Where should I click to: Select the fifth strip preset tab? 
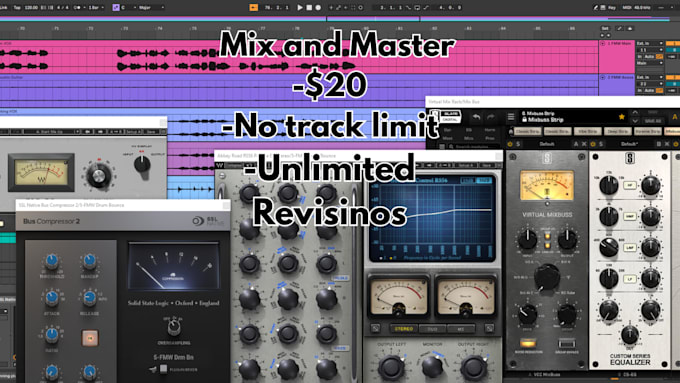tap(647, 131)
